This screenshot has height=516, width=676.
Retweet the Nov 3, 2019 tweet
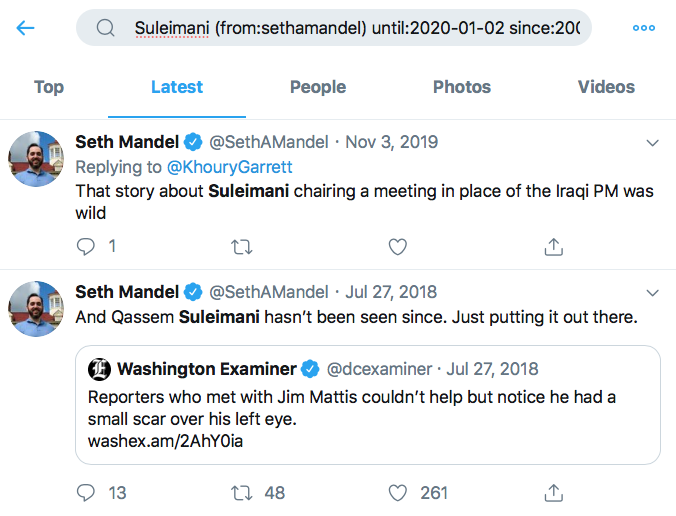tap(241, 245)
